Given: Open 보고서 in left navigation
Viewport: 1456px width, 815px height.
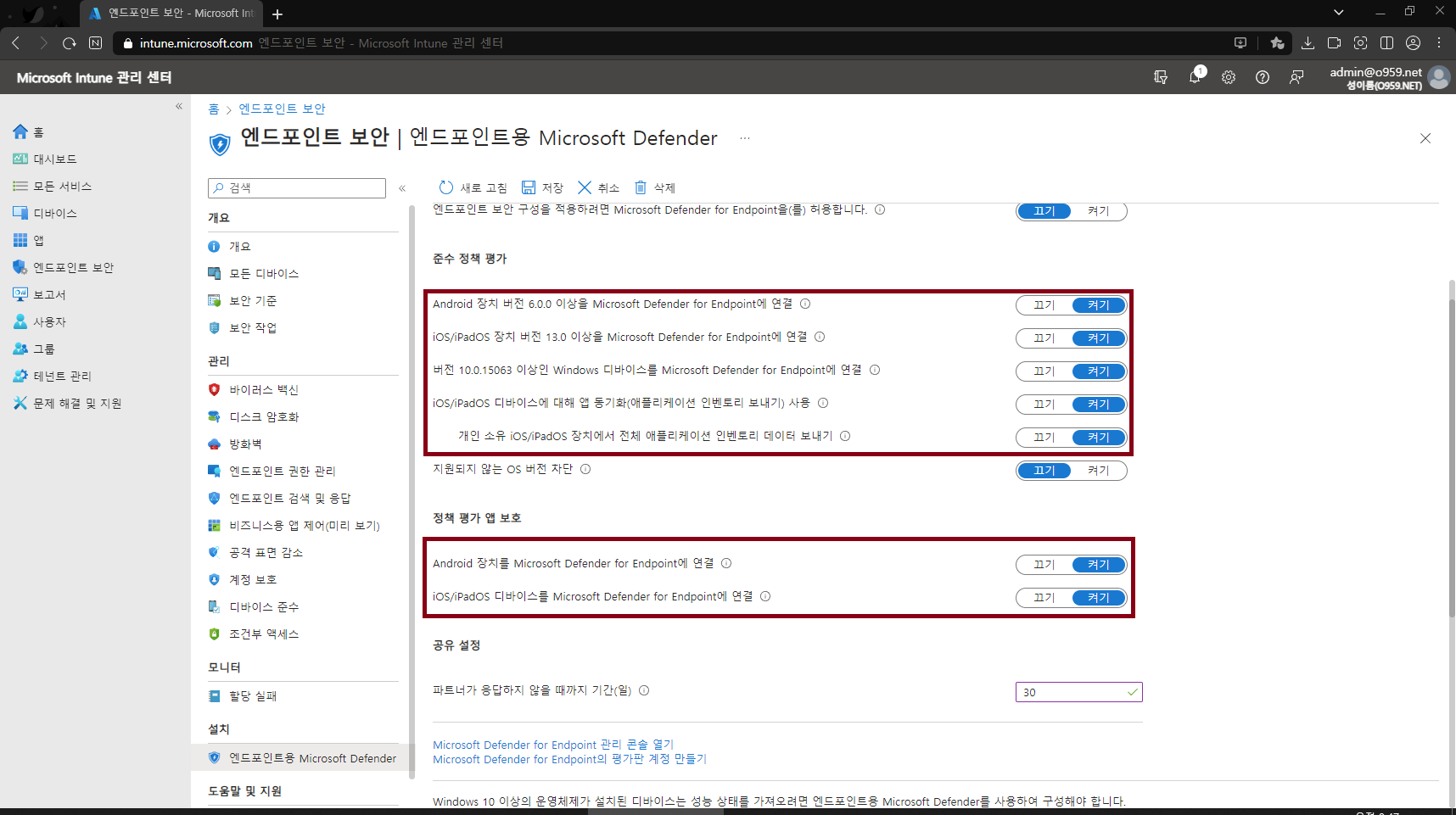Looking at the screenshot, I should pyautogui.click(x=39, y=295).
